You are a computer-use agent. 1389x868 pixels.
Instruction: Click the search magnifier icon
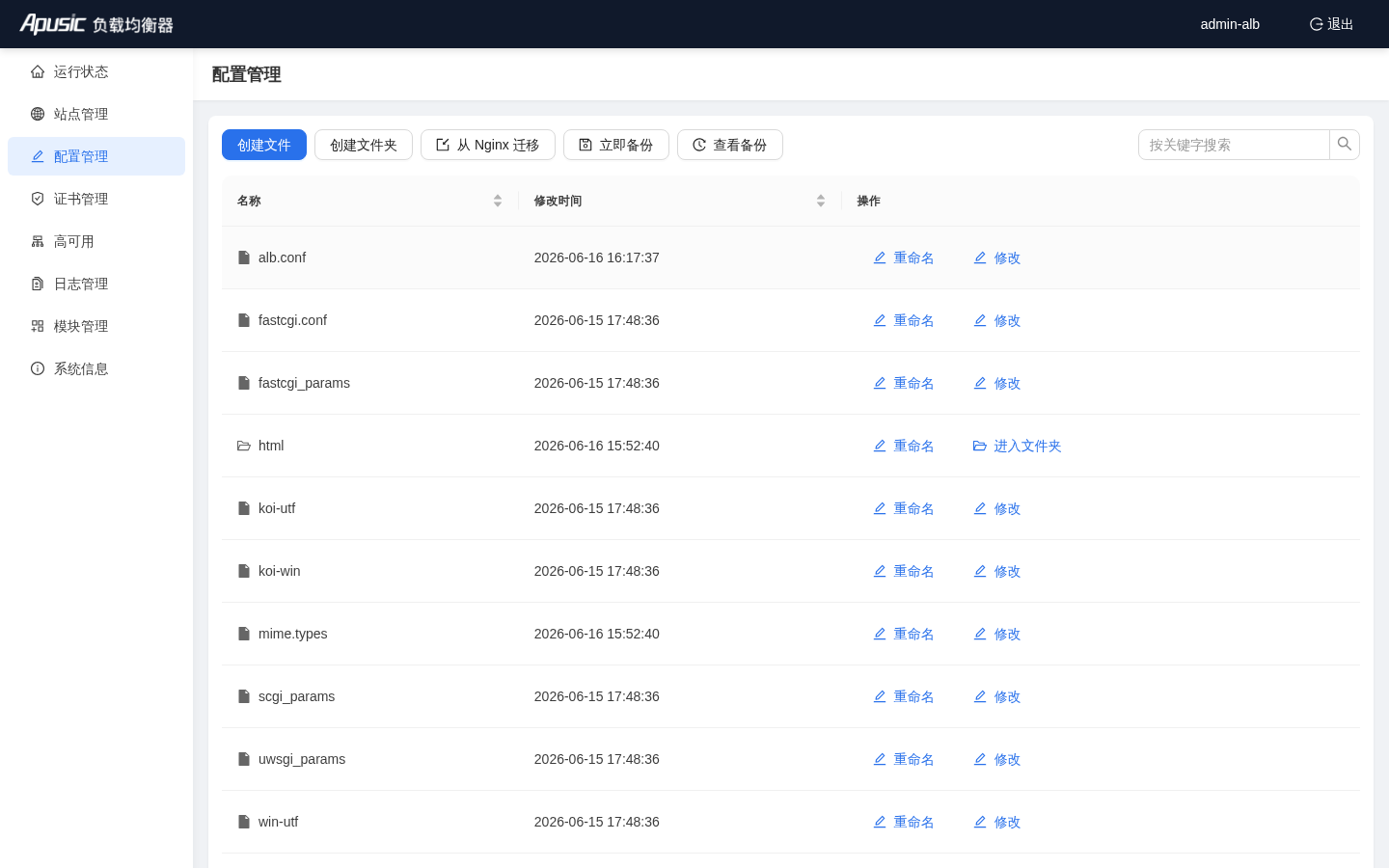point(1345,145)
